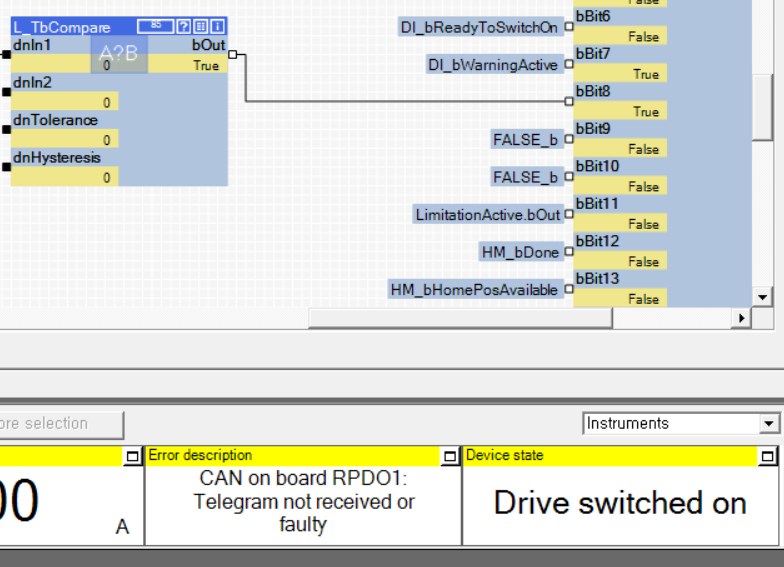Maximize the panel left of Error description
Screen dimensions: 784x567
pyautogui.click(x=132, y=456)
